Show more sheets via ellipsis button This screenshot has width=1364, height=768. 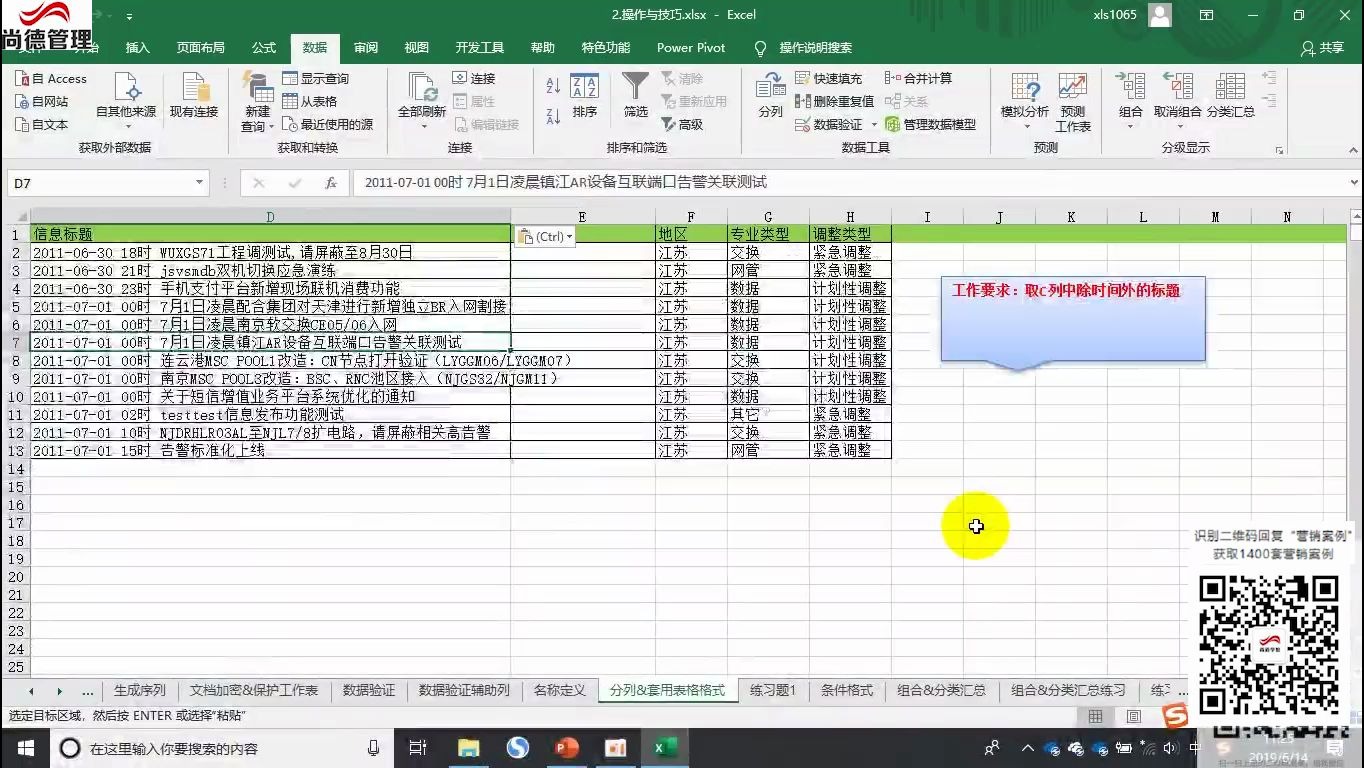[88, 691]
